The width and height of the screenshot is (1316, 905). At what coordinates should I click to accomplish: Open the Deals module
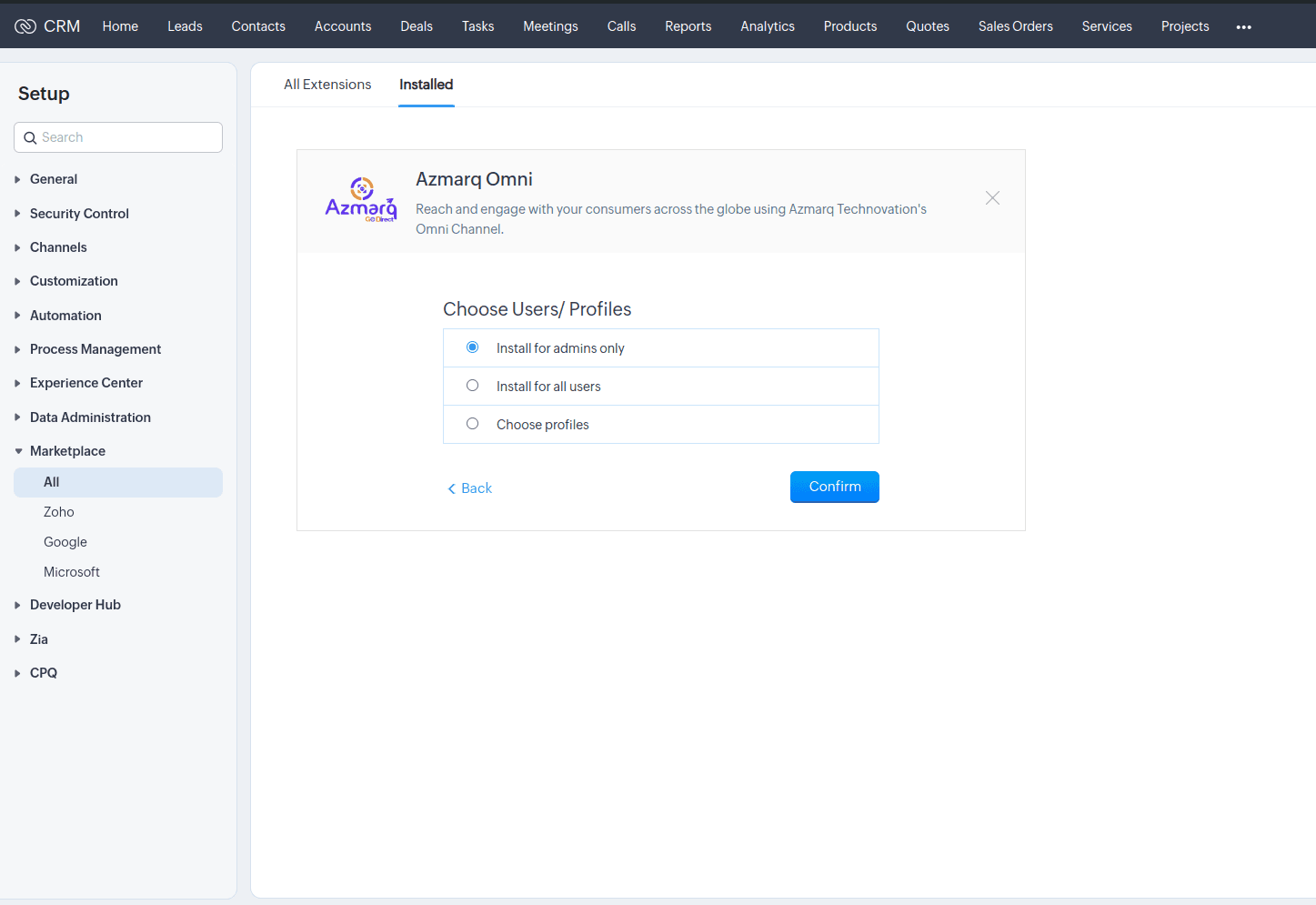pos(417,26)
